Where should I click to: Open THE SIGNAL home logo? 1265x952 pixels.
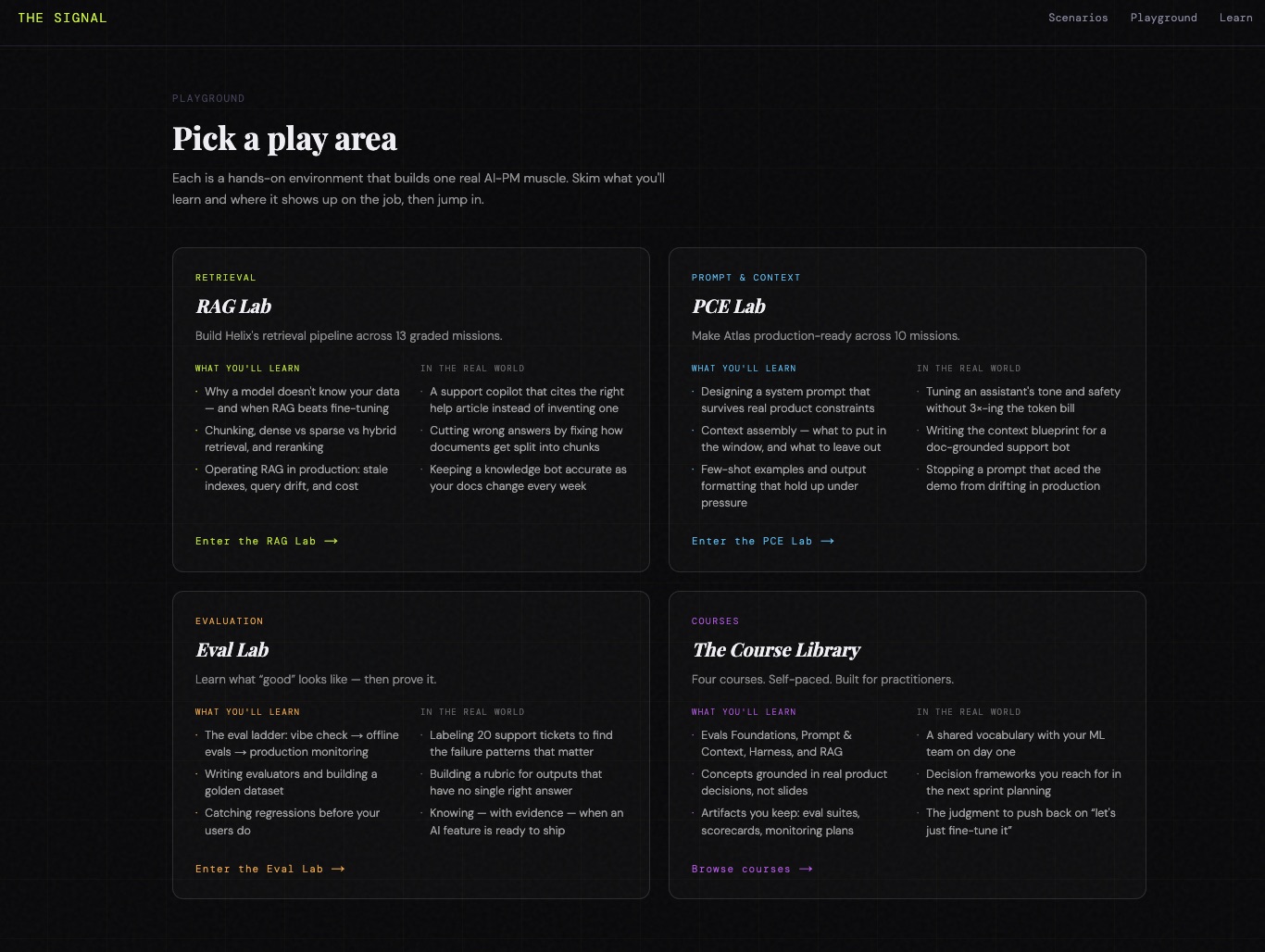(62, 18)
